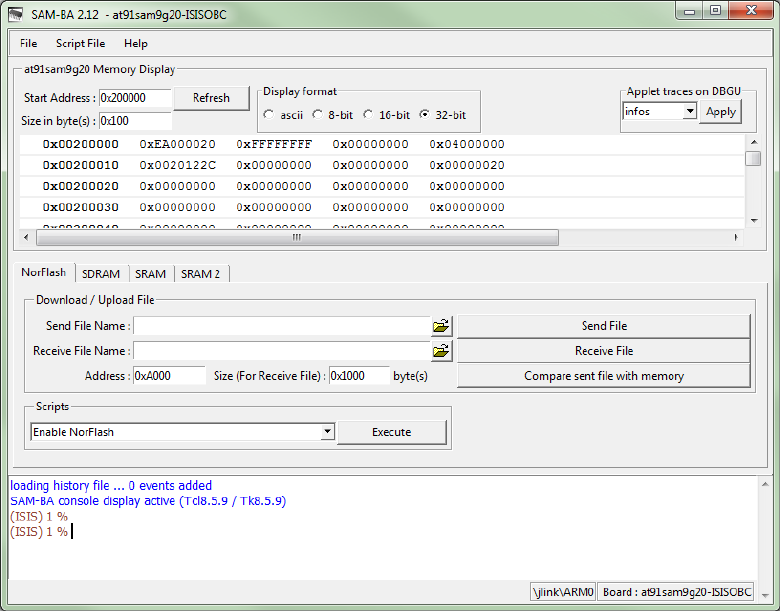Switch to the SRAM 2 tab

point(200,274)
